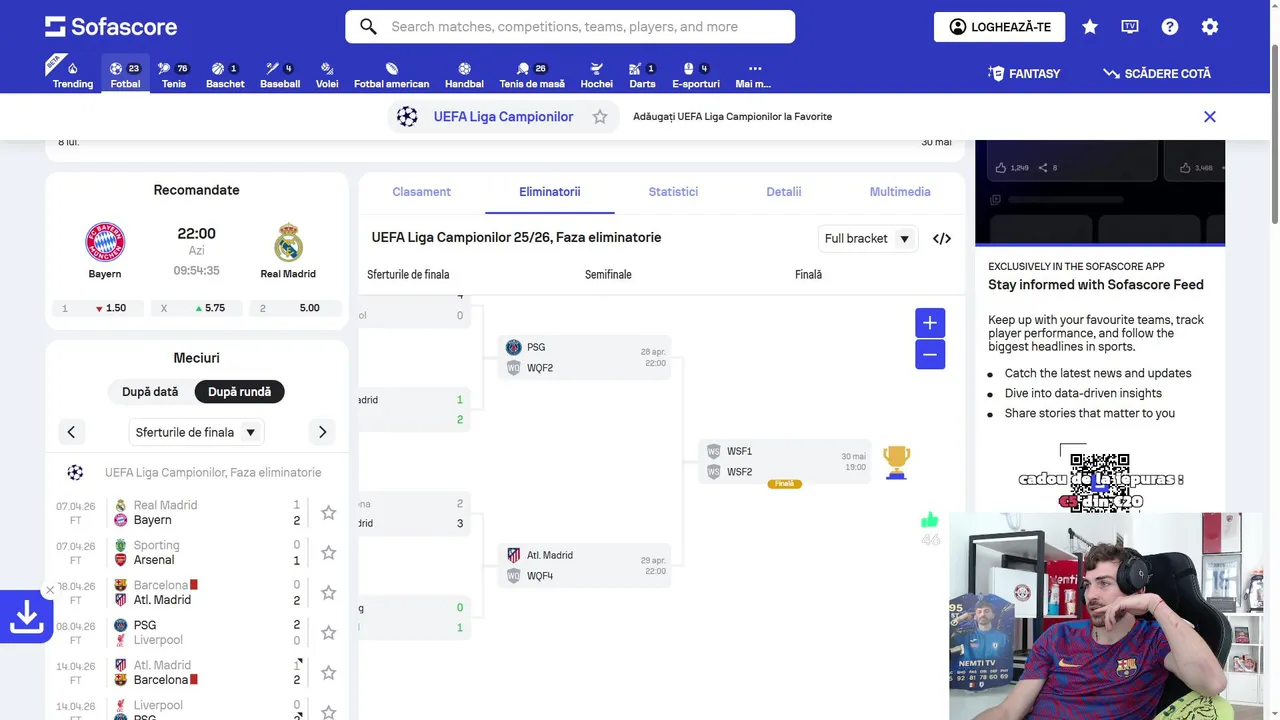Click the favorites star in the header
1280x720 pixels.
pos(1090,27)
